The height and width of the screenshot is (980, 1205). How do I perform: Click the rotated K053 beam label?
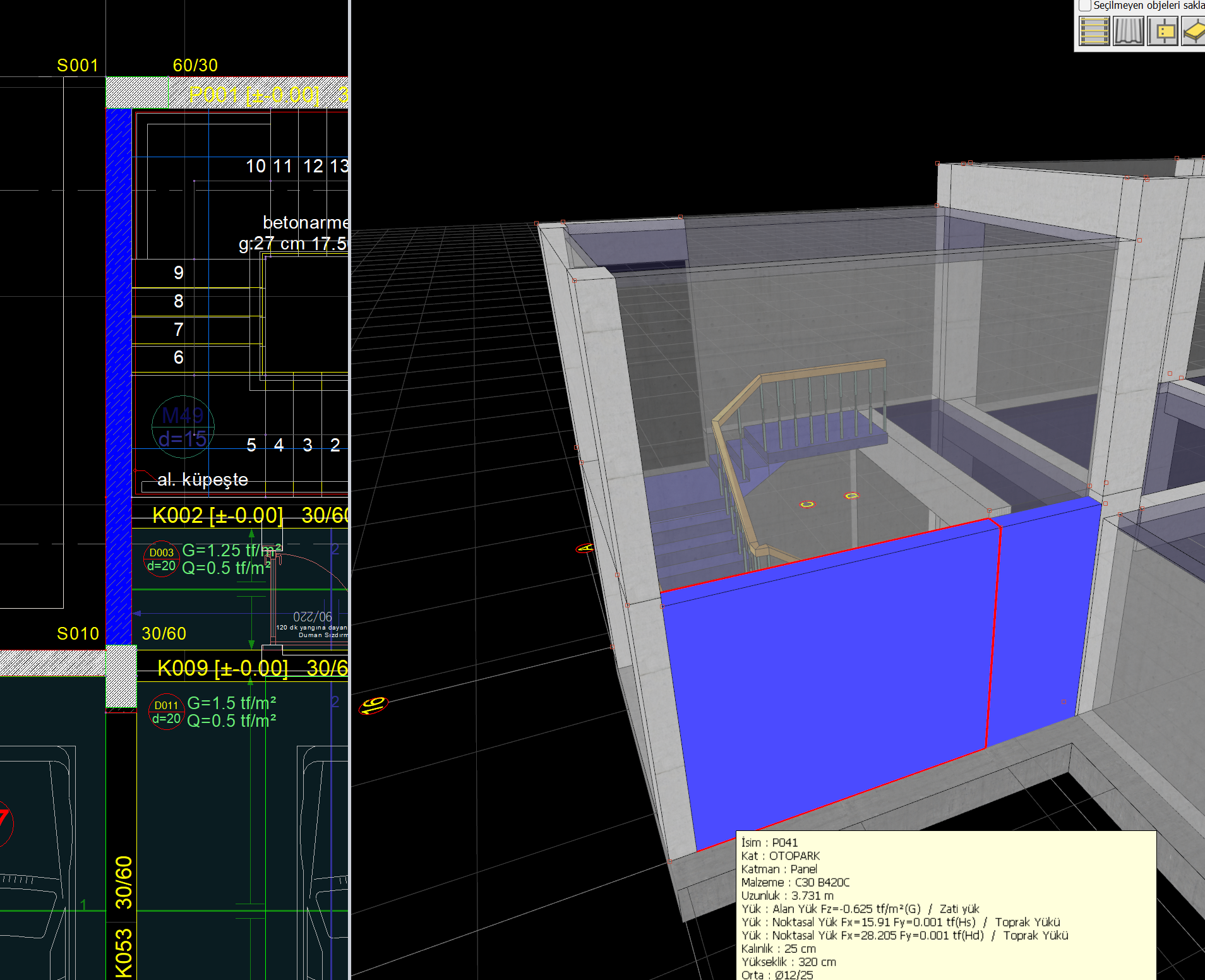(x=124, y=953)
